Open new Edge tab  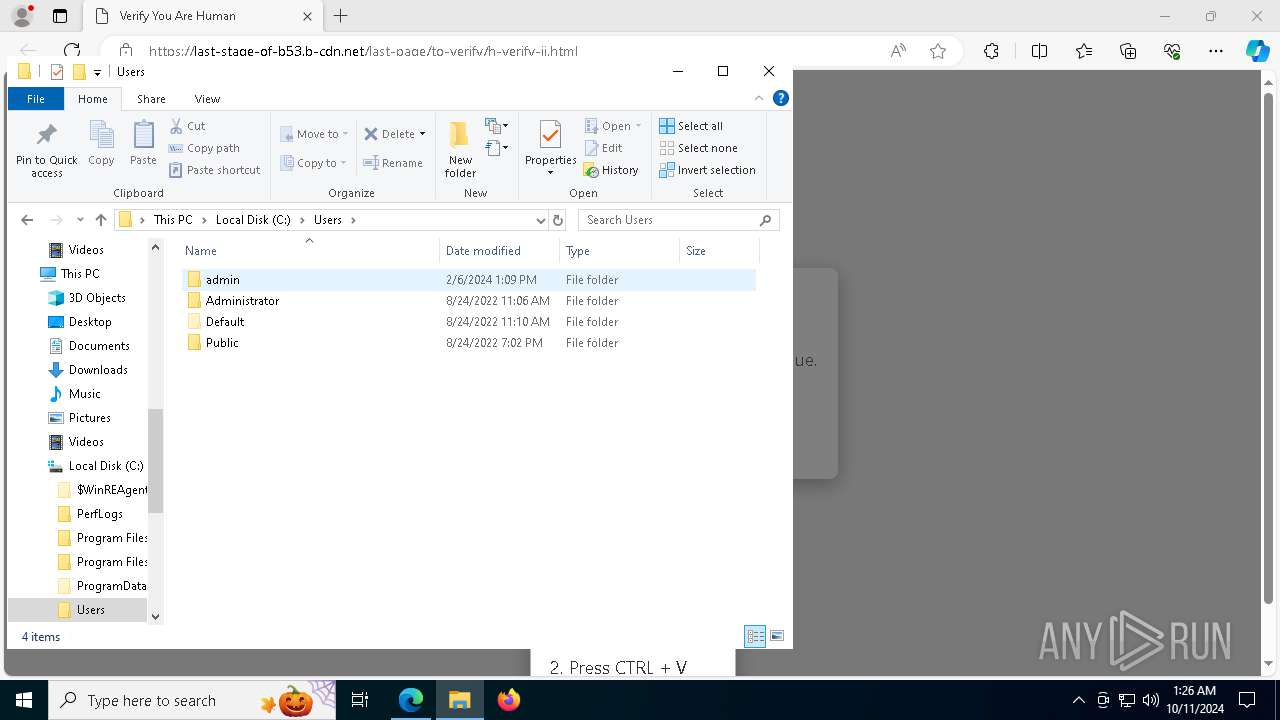click(x=341, y=16)
